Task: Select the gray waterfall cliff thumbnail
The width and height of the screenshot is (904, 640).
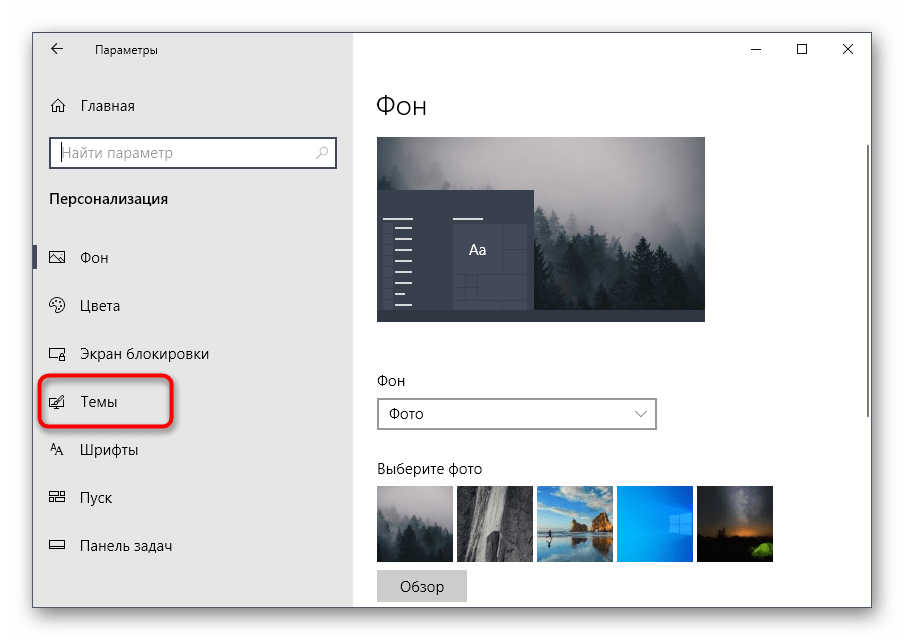Action: tap(494, 524)
